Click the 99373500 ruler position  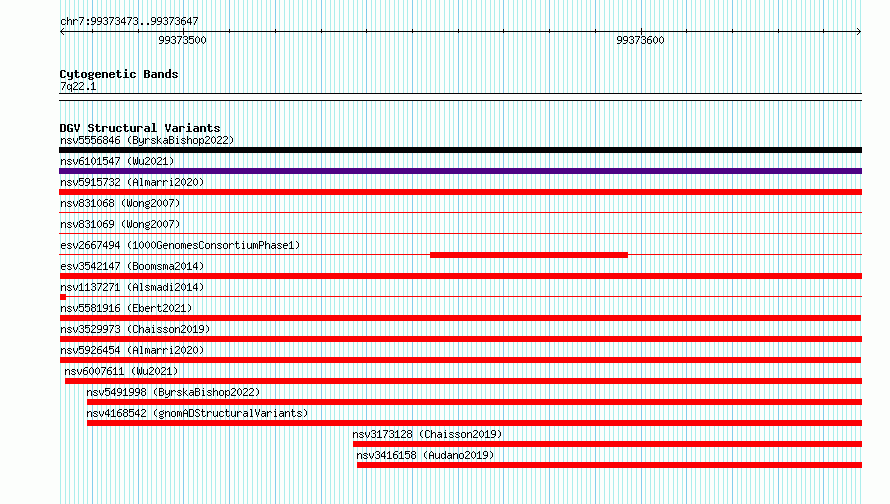pyautogui.click(x=182, y=40)
